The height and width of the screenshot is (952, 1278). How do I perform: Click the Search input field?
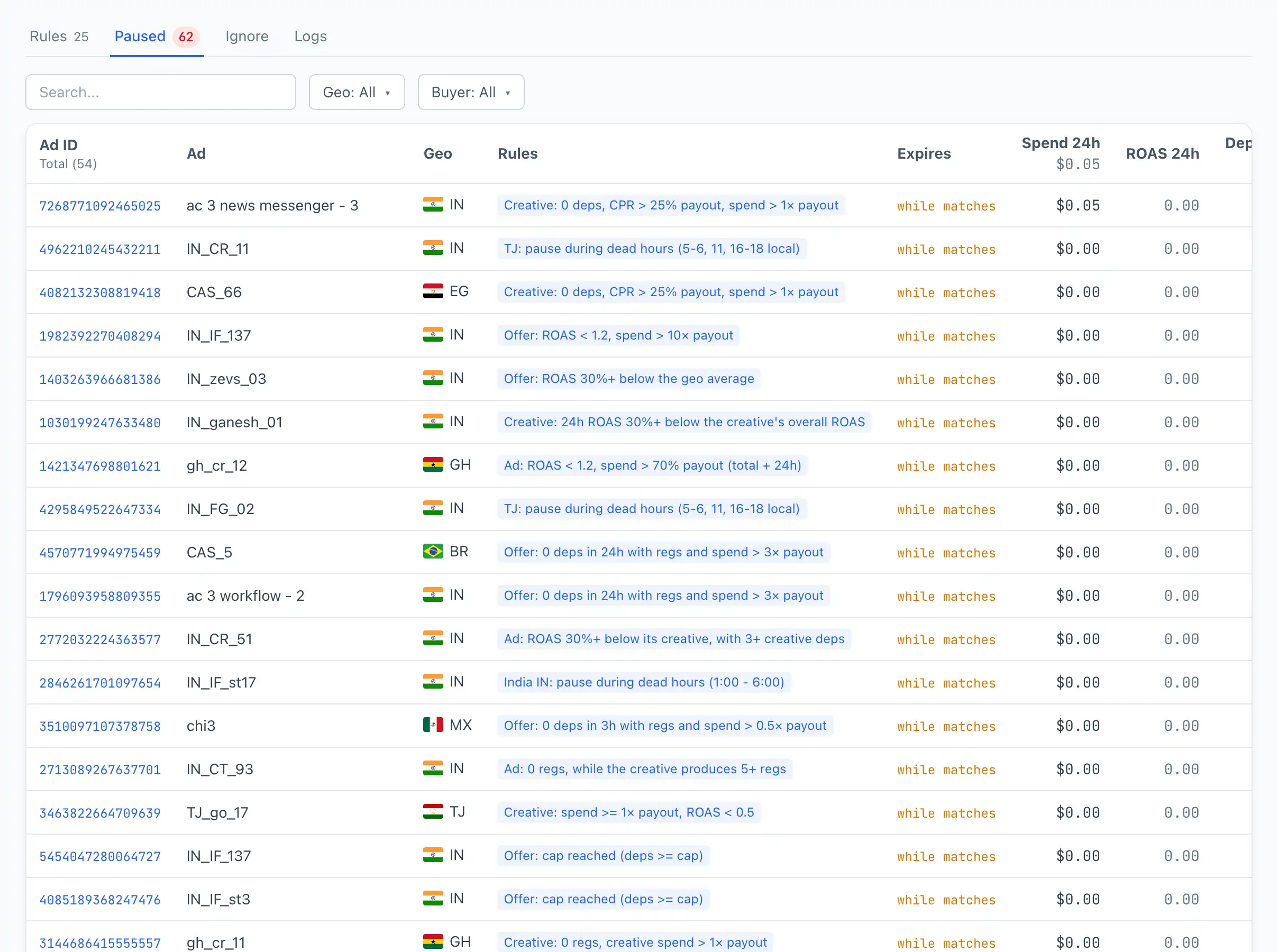pyautogui.click(x=161, y=92)
